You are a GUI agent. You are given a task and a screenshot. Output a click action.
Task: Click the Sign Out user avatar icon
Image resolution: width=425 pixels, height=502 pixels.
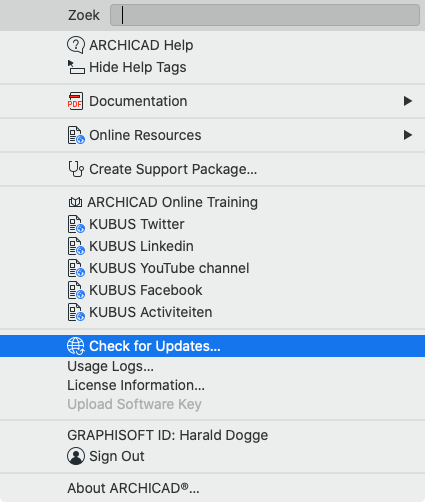[76, 456]
